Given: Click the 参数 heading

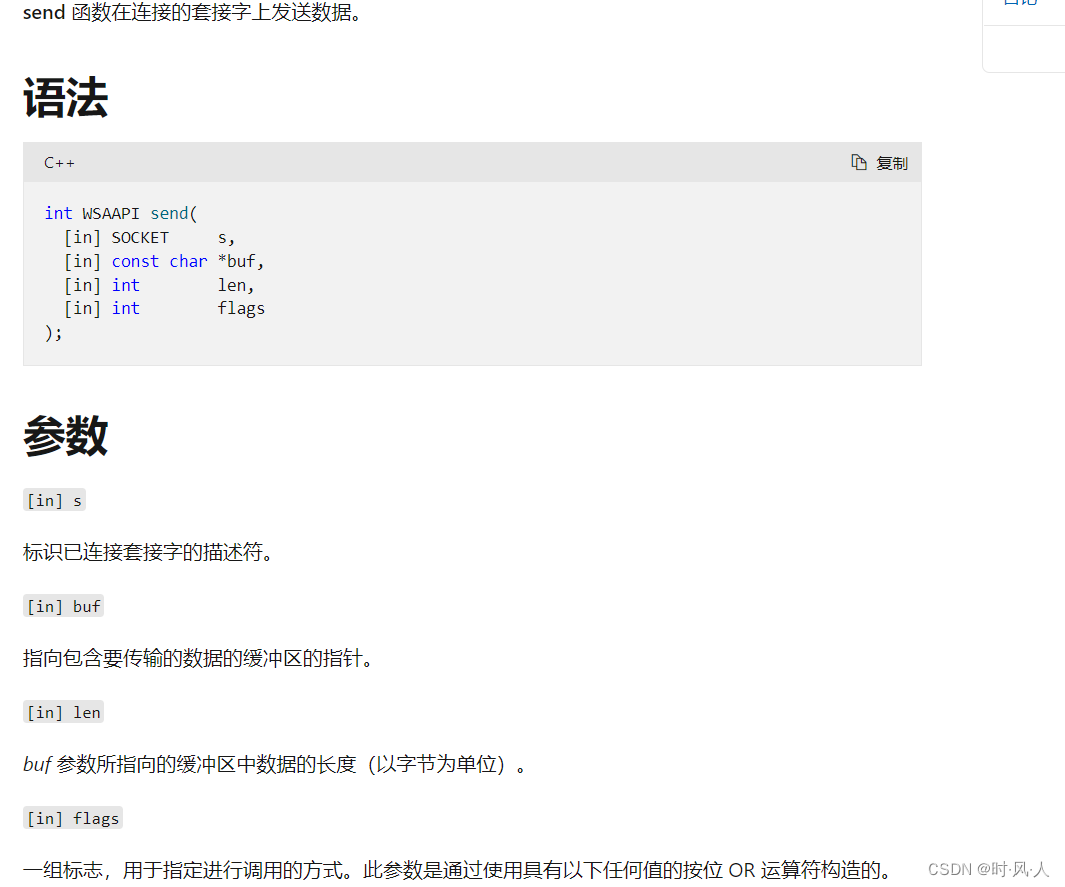Looking at the screenshot, I should 66,435.
